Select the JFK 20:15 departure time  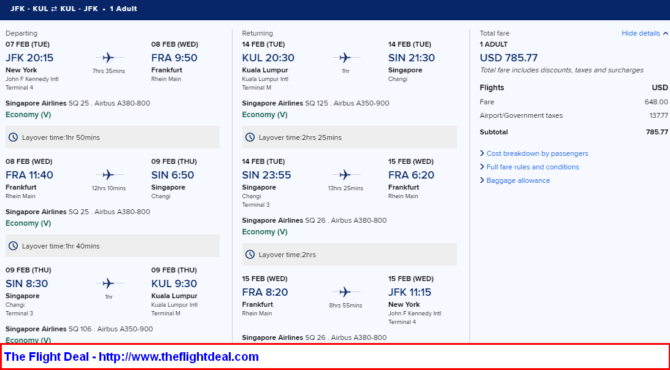[29, 58]
